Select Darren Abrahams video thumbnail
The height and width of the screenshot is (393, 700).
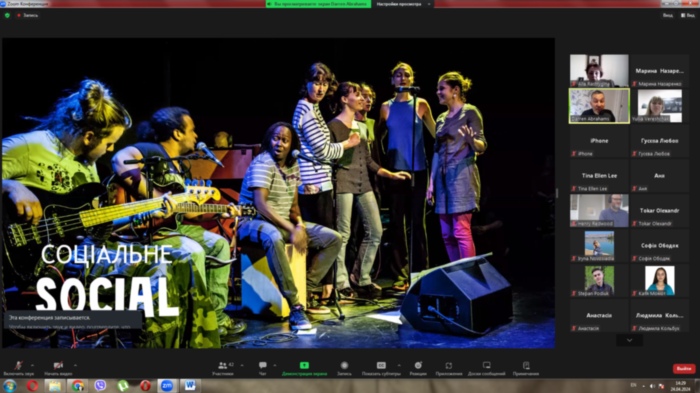[599, 105]
